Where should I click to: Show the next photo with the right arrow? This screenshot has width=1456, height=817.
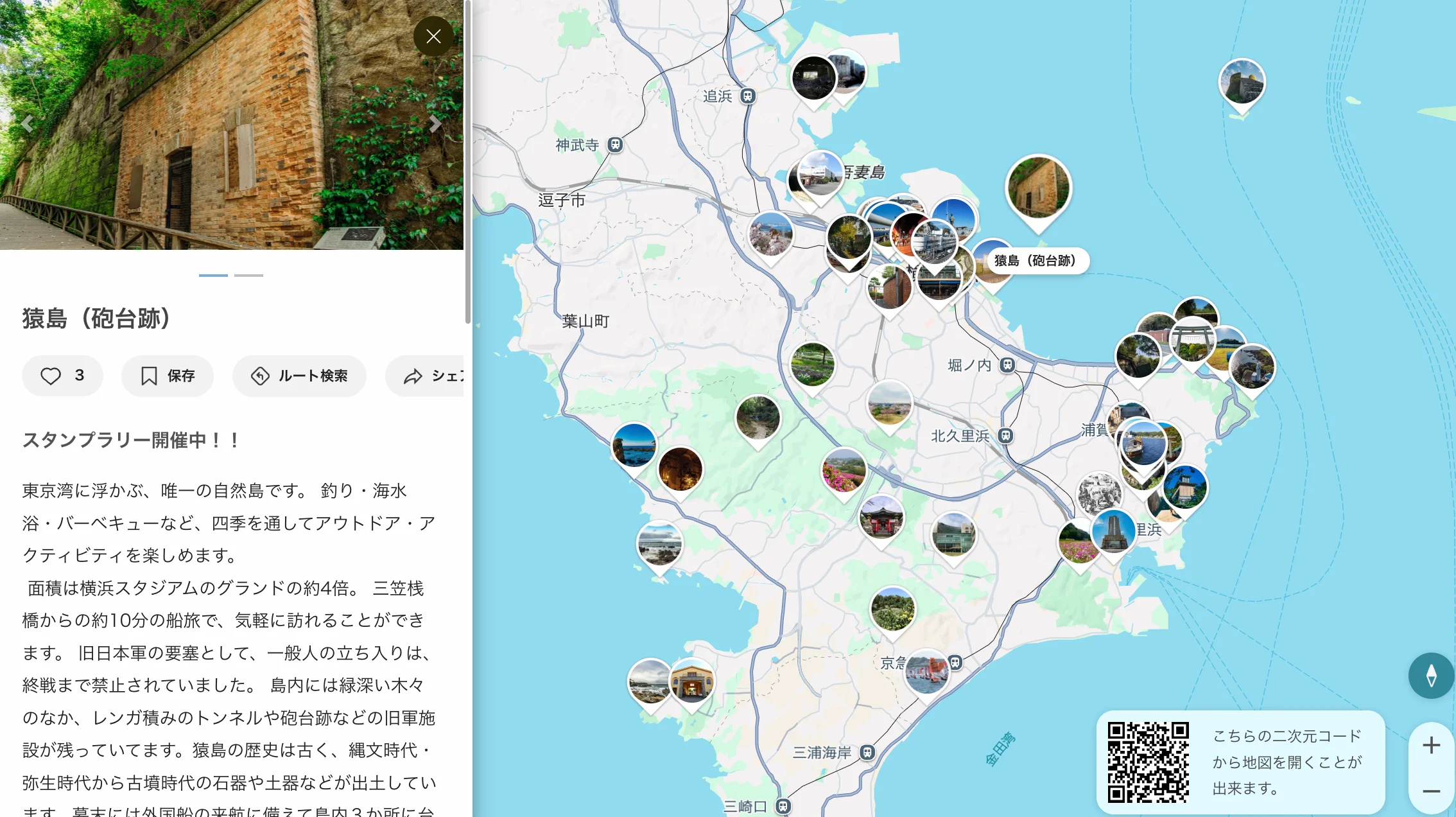tap(436, 123)
